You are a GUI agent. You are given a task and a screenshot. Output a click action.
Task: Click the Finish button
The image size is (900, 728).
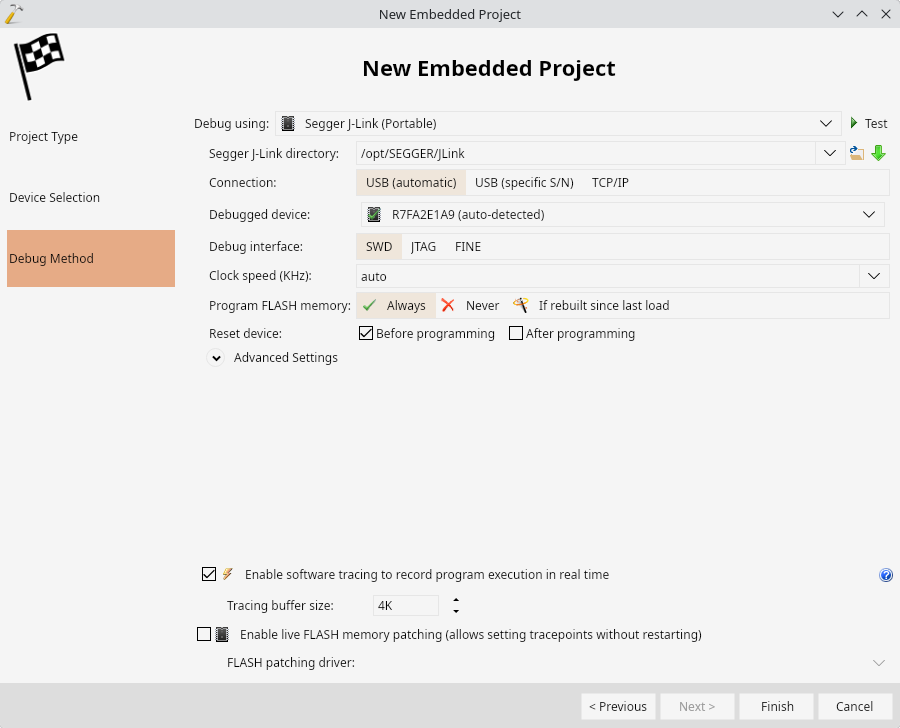(x=777, y=706)
